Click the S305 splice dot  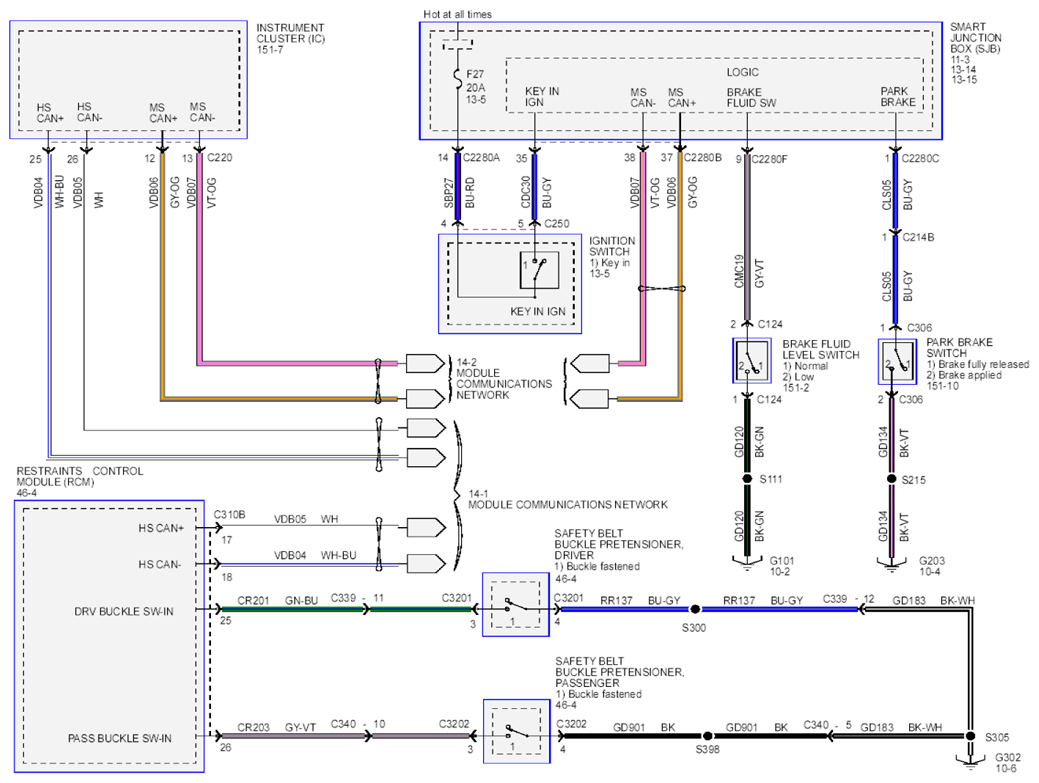point(970,736)
